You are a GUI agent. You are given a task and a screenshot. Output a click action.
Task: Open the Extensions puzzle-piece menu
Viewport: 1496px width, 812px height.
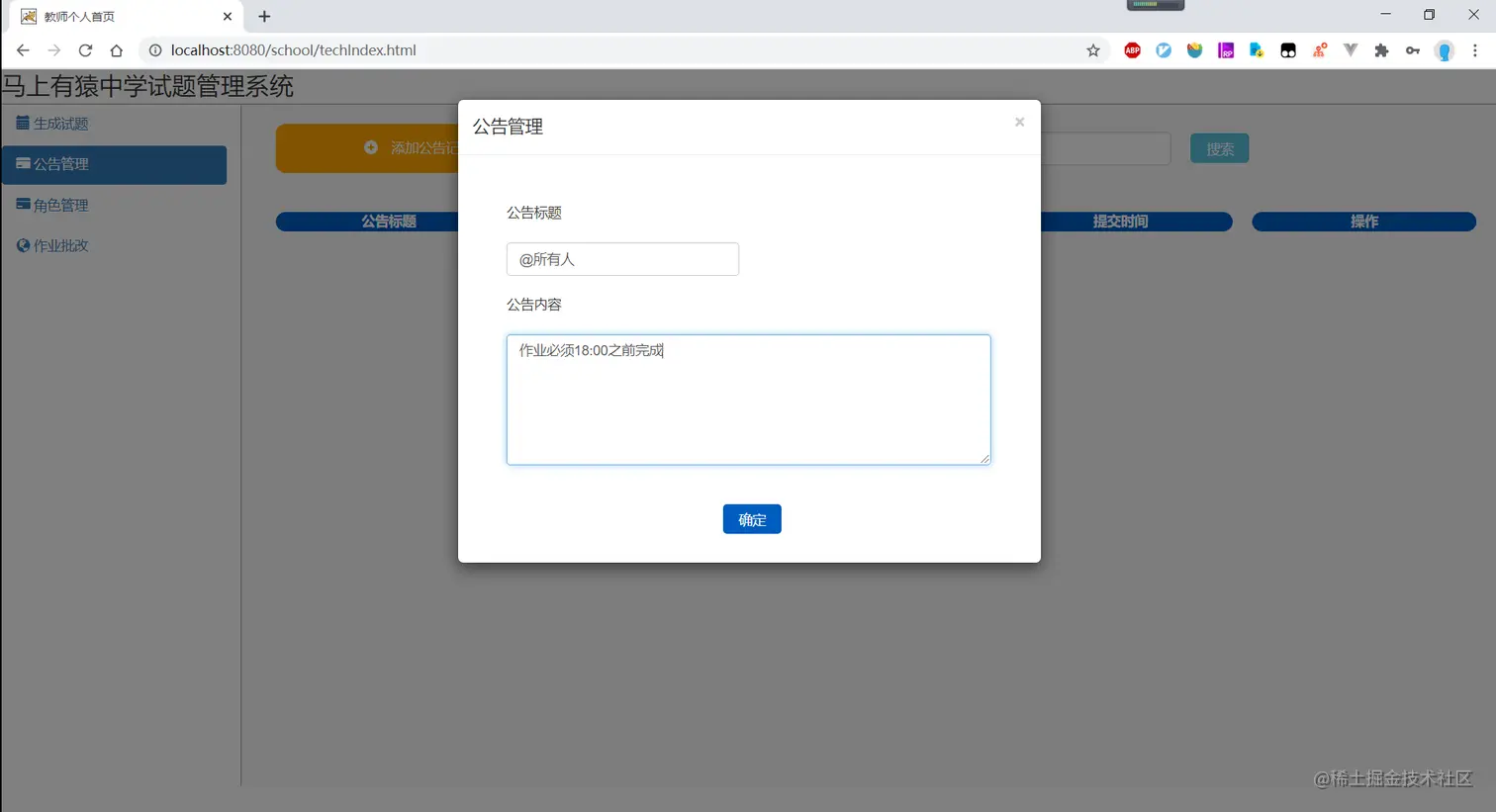pos(1381,50)
